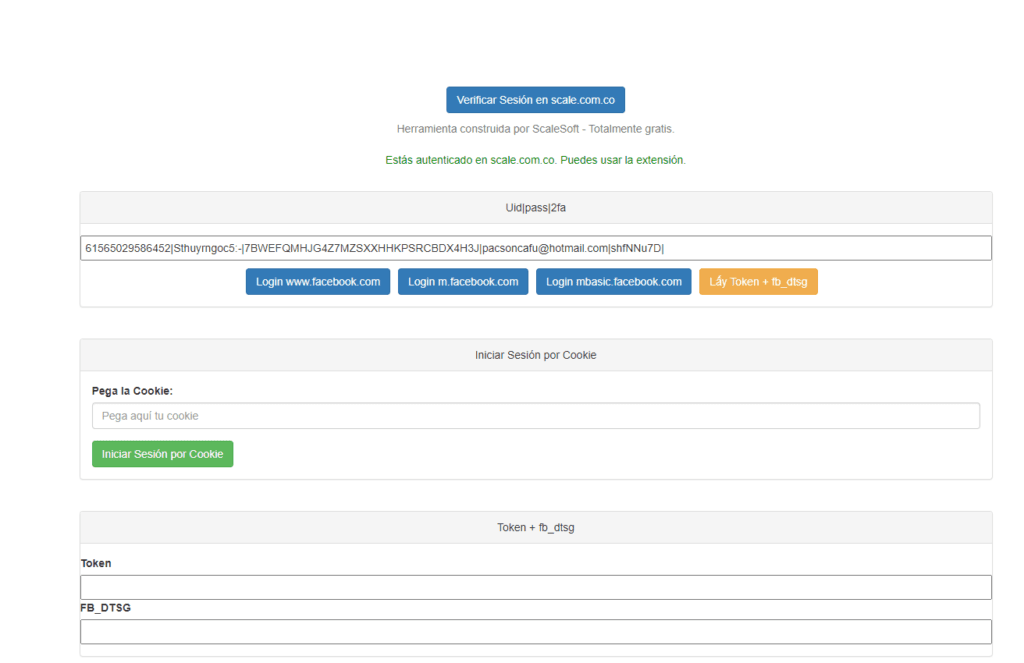This screenshot has height=663, width=1024.
Task: Select the Login mbasic.facebook.com button
Action: coord(614,282)
